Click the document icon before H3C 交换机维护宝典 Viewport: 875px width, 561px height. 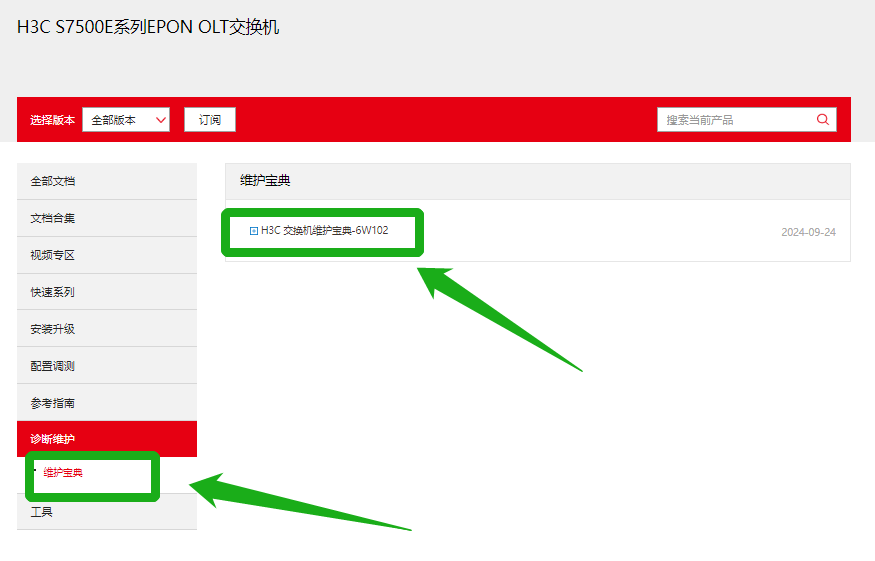coord(253,231)
